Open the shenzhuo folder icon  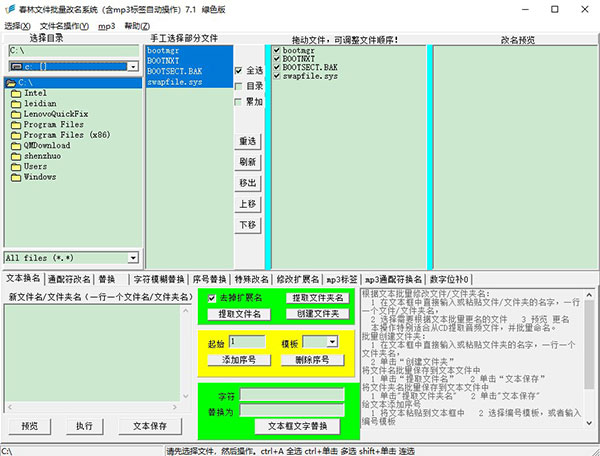coord(15,156)
